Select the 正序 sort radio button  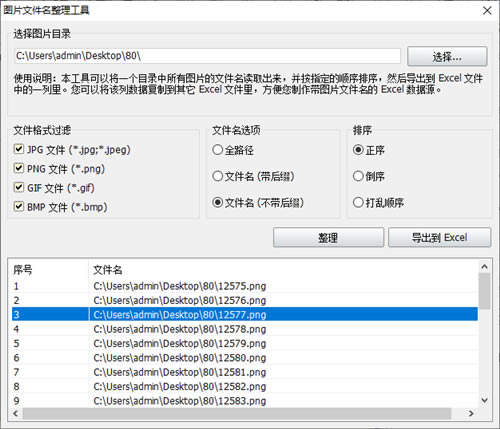[358, 150]
